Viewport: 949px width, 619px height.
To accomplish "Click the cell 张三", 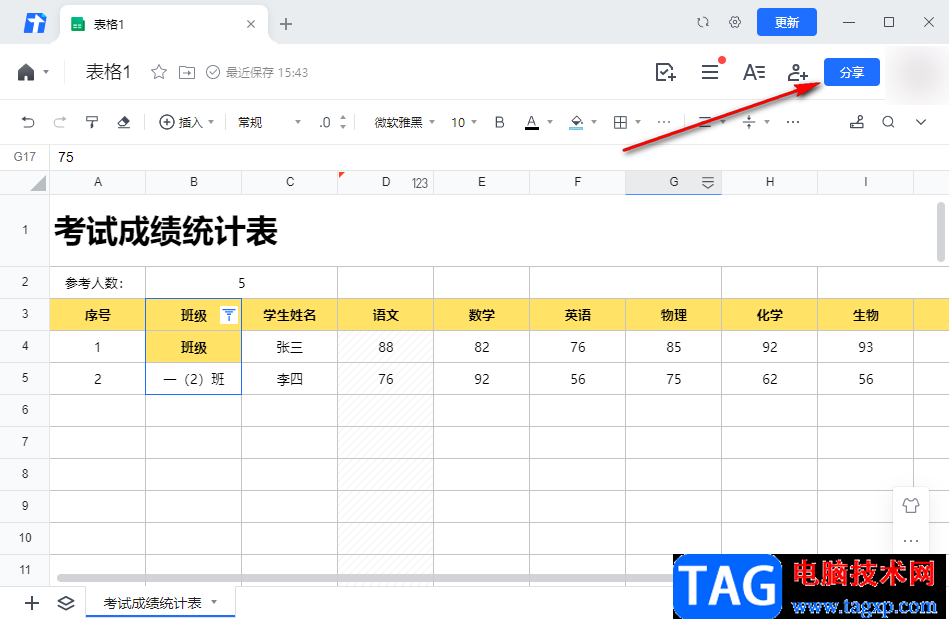I will (290, 347).
